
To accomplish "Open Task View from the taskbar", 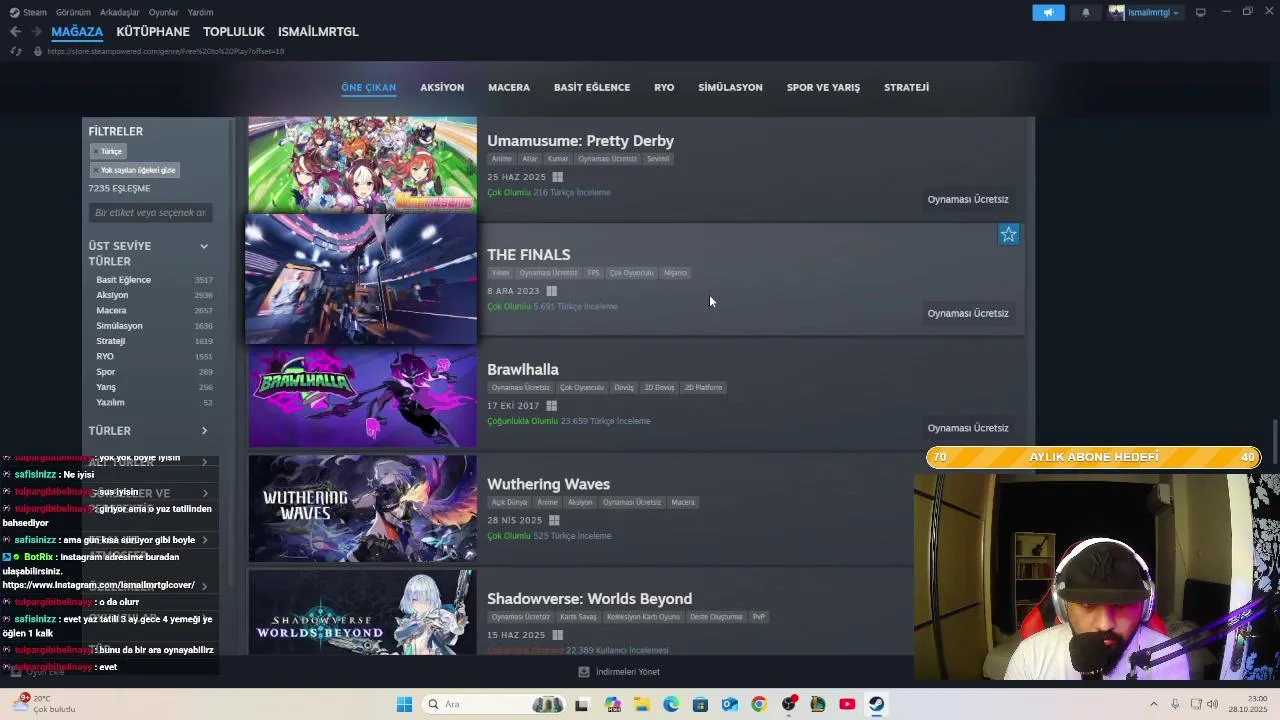I will pos(582,704).
